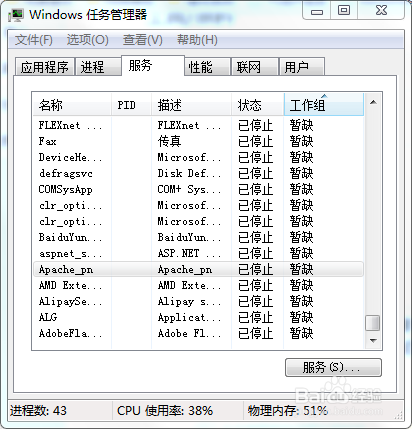Switch to the 用户 tab
412x429 pixels.
click(x=302, y=67)
